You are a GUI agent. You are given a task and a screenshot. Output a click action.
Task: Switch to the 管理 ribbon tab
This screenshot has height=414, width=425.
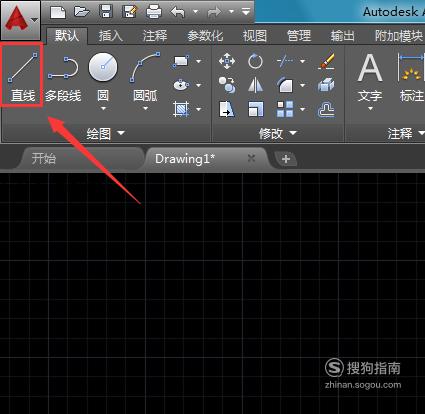pyautogui.click(x=299, y=35)
